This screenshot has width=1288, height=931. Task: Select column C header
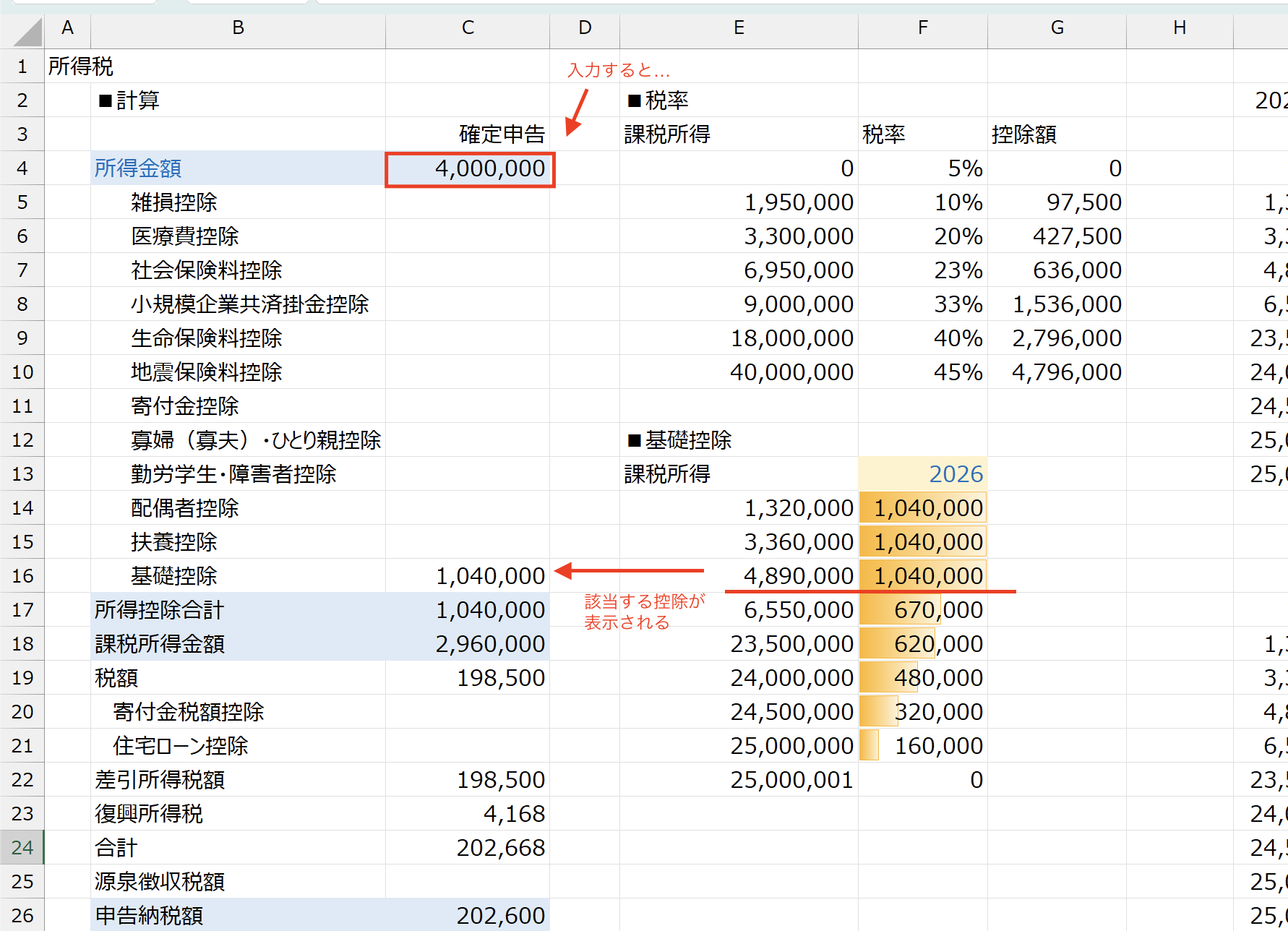468,28
